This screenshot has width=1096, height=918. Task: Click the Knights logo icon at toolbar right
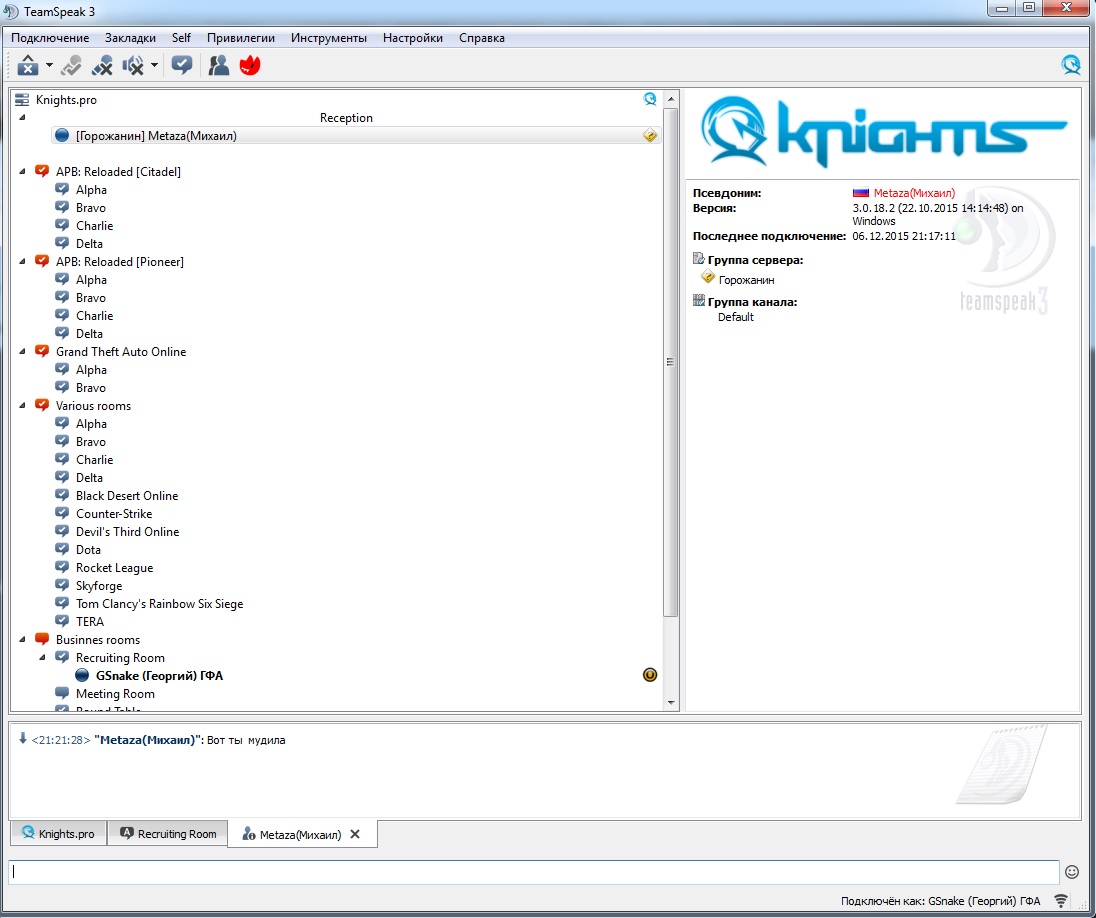tap(1071, 65)
